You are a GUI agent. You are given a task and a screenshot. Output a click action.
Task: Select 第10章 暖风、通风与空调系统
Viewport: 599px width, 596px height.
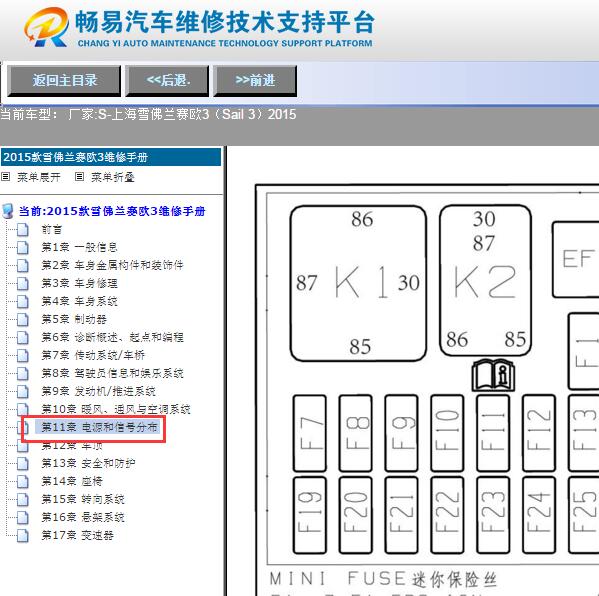(116, 409)
